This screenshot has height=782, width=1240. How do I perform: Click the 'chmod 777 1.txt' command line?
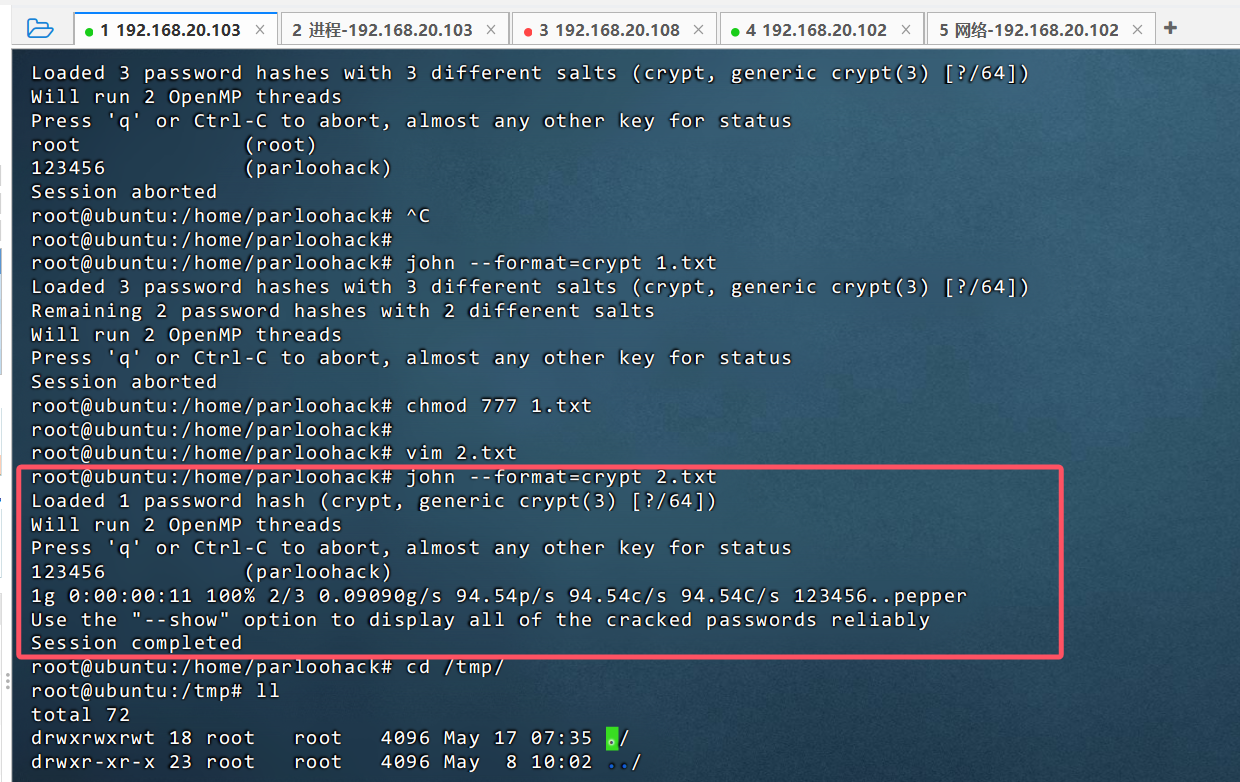498,406
